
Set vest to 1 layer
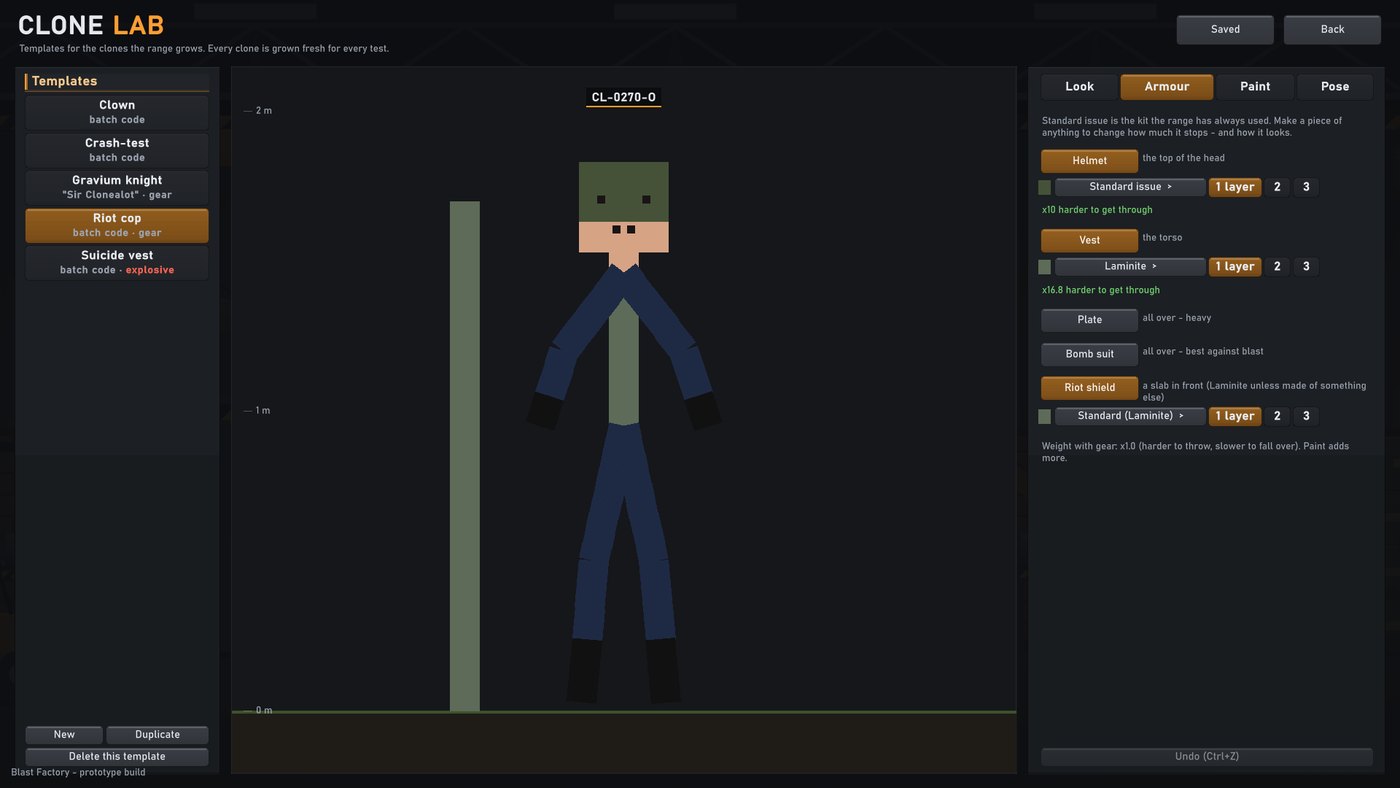point(1235,267)
